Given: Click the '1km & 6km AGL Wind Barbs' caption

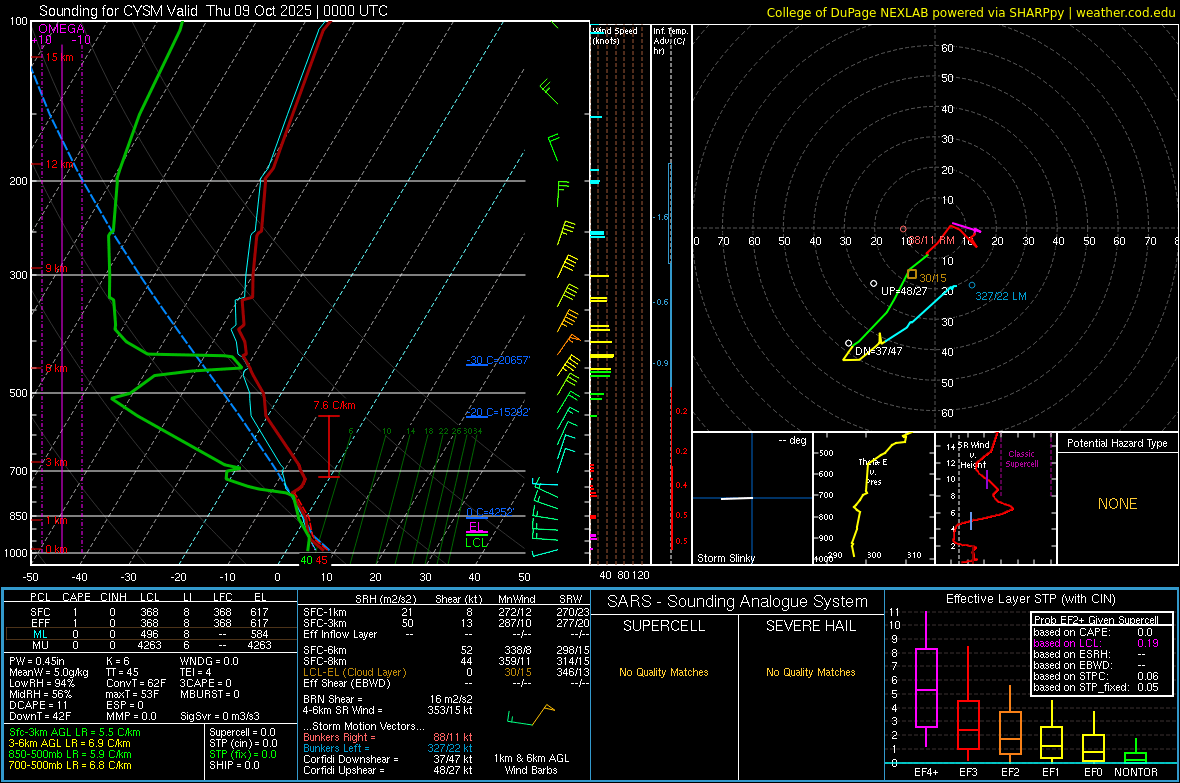Looking at the screenshot, I should [x=531, y=764].
